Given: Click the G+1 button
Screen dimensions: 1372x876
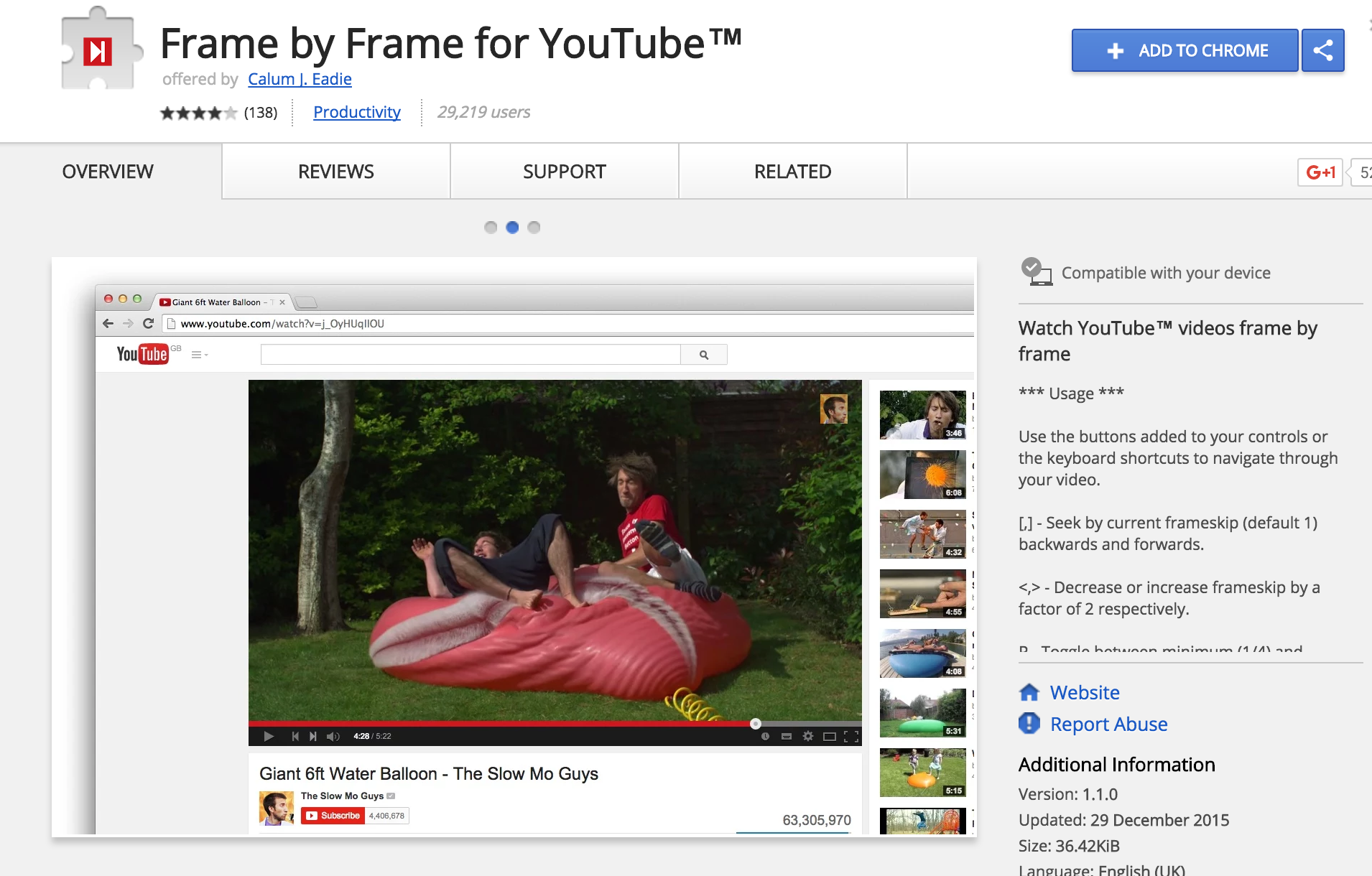Looking at the screenshot, I should [x=1320, y=172].
